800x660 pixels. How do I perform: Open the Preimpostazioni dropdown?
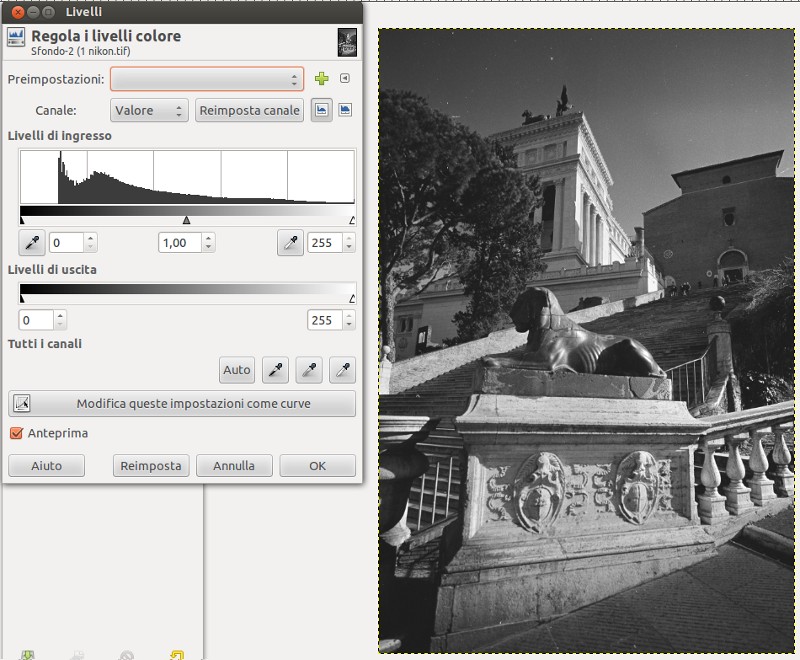point(207,79)
